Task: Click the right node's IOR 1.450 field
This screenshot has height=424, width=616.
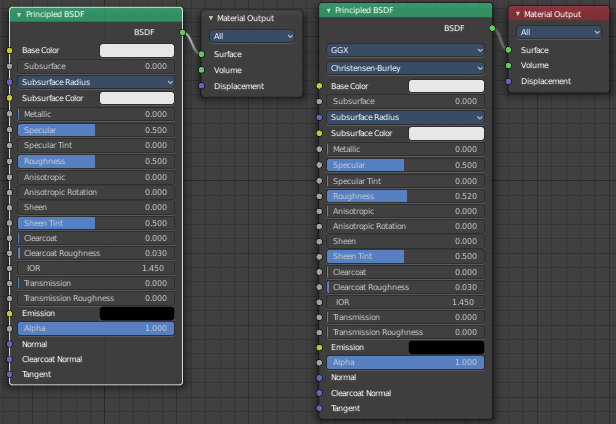Action: click(405, 302)
